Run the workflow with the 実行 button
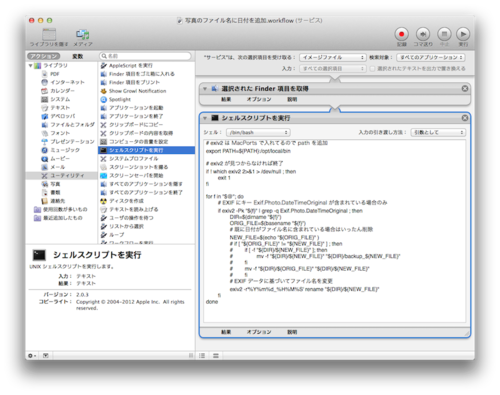The image size is (500, 395). (463, 34)
